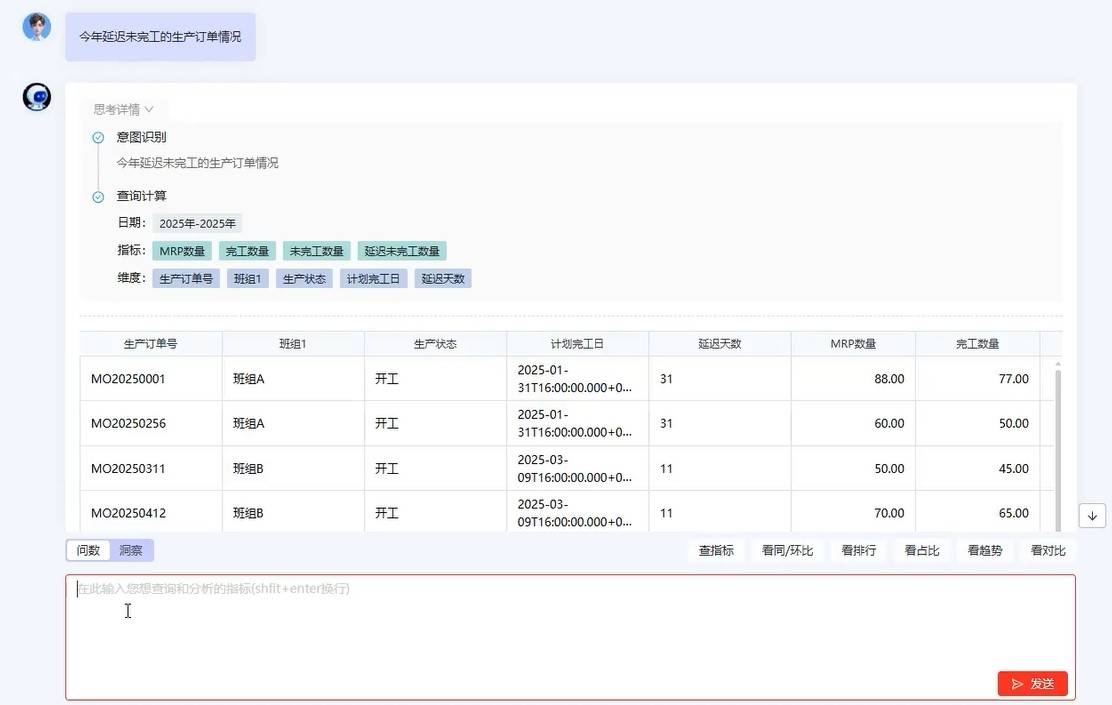Open the 查指标 quick action

coord(716,550)
